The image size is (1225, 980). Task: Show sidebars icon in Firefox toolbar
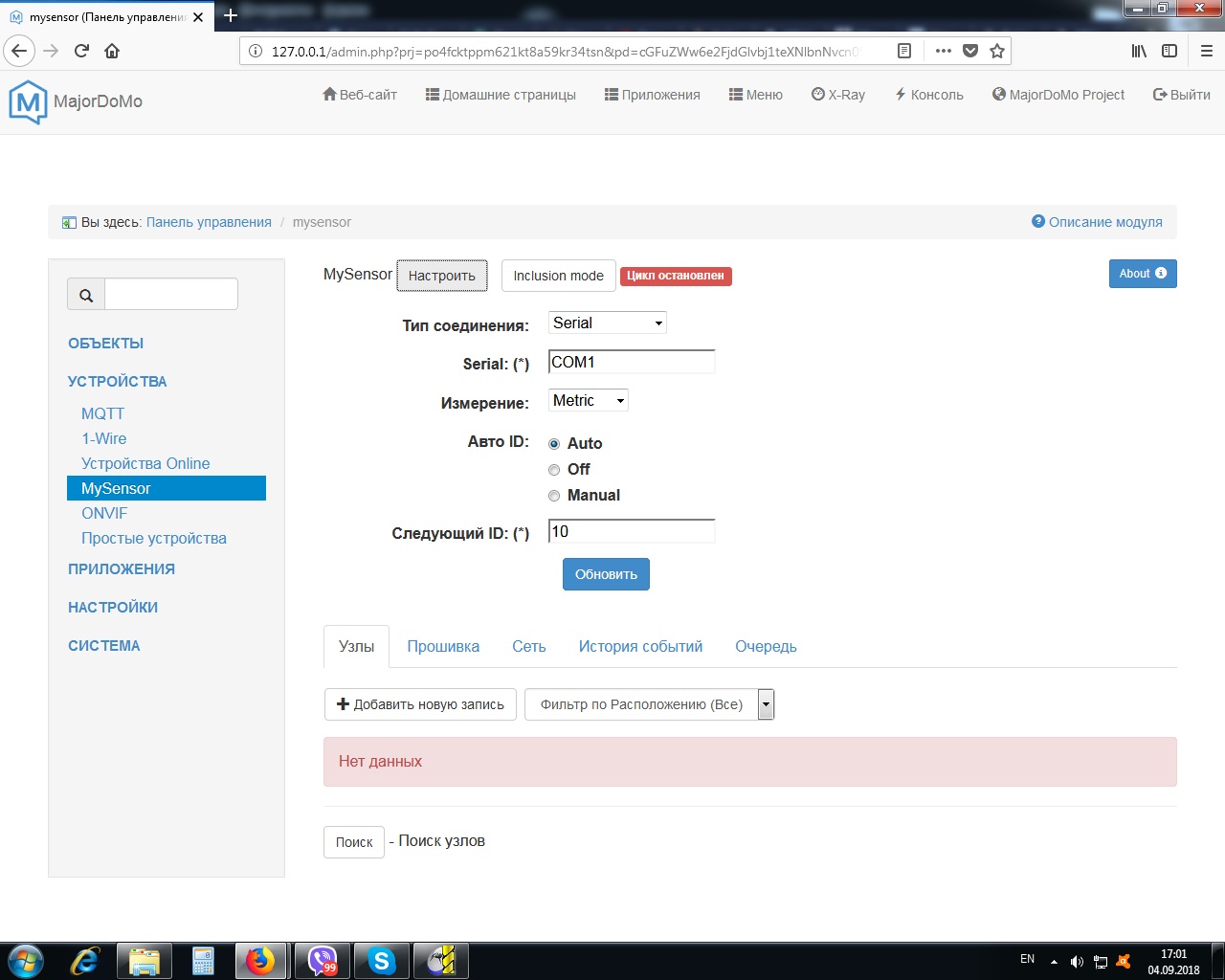[x=1169, y=51]
